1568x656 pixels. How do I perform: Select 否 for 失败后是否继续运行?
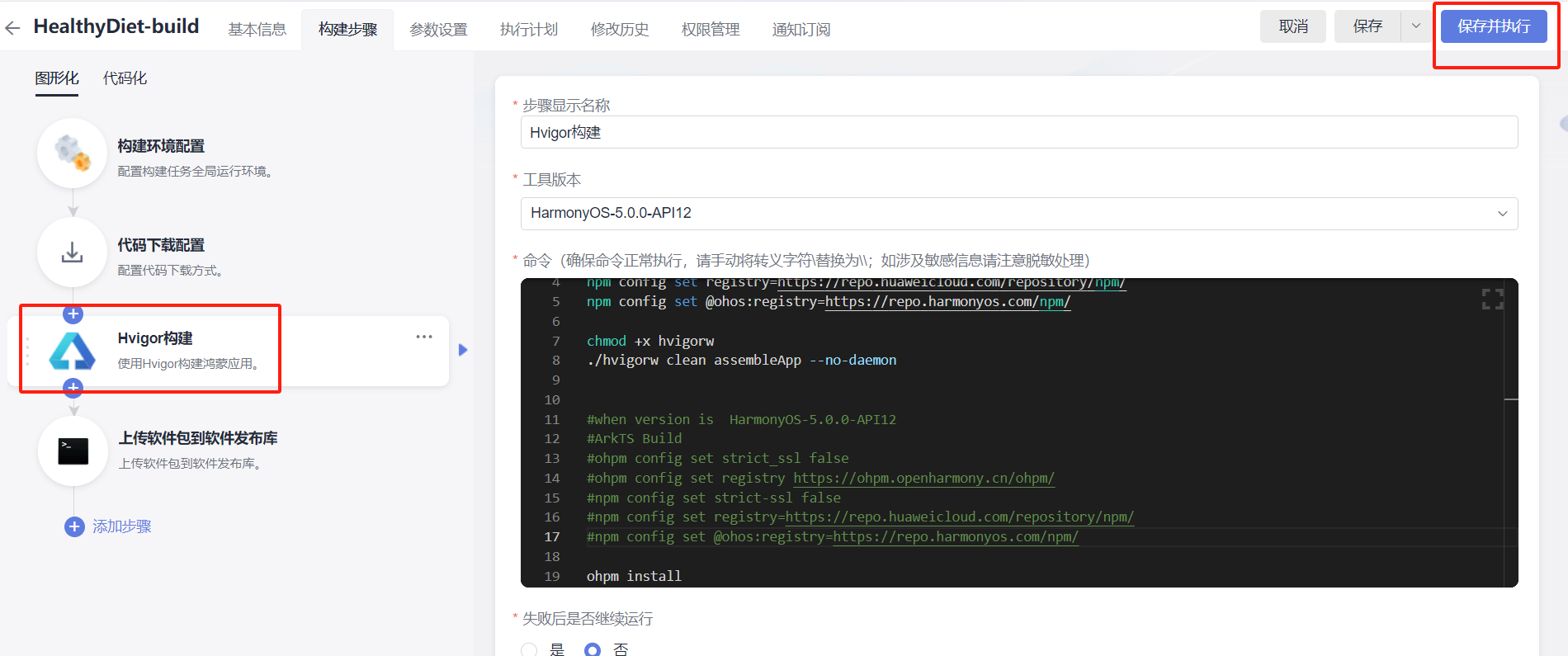tap(593, 650)
